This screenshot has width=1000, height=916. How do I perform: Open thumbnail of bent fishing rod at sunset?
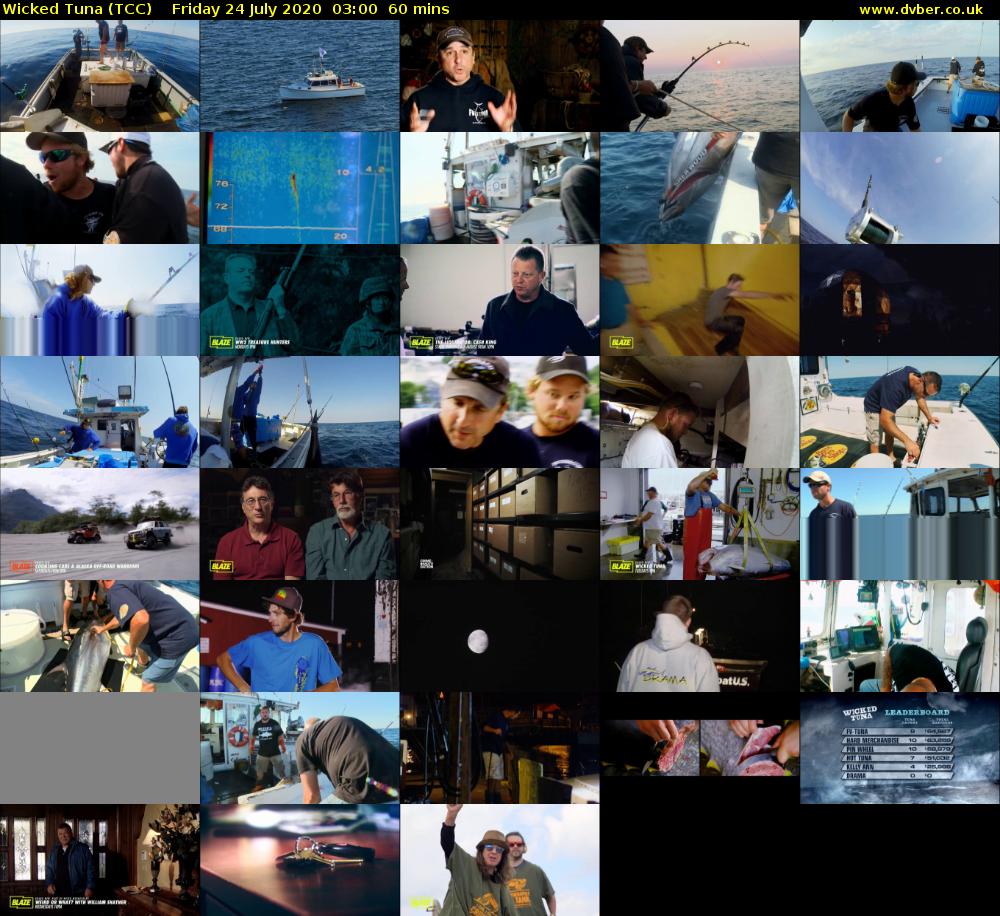click(700, 76)
